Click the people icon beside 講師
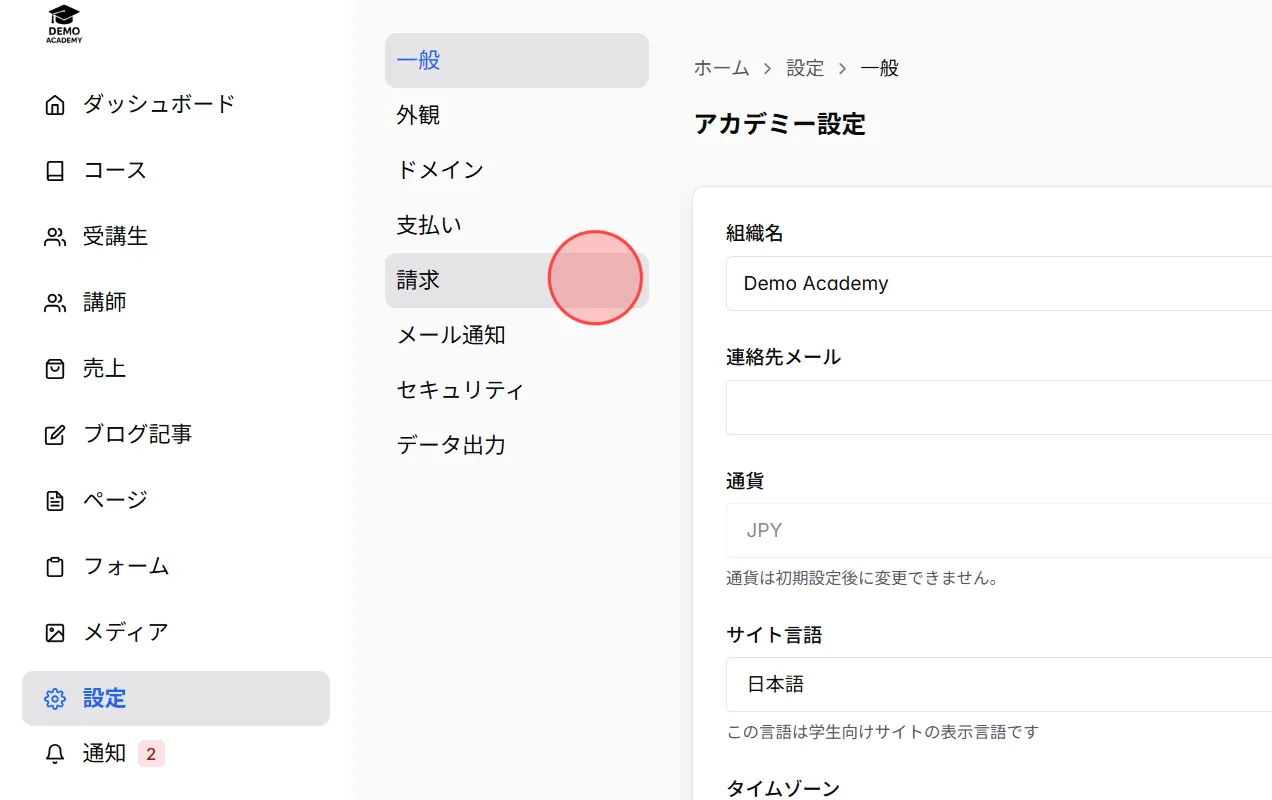1272x800 pixels. point(55,303)
